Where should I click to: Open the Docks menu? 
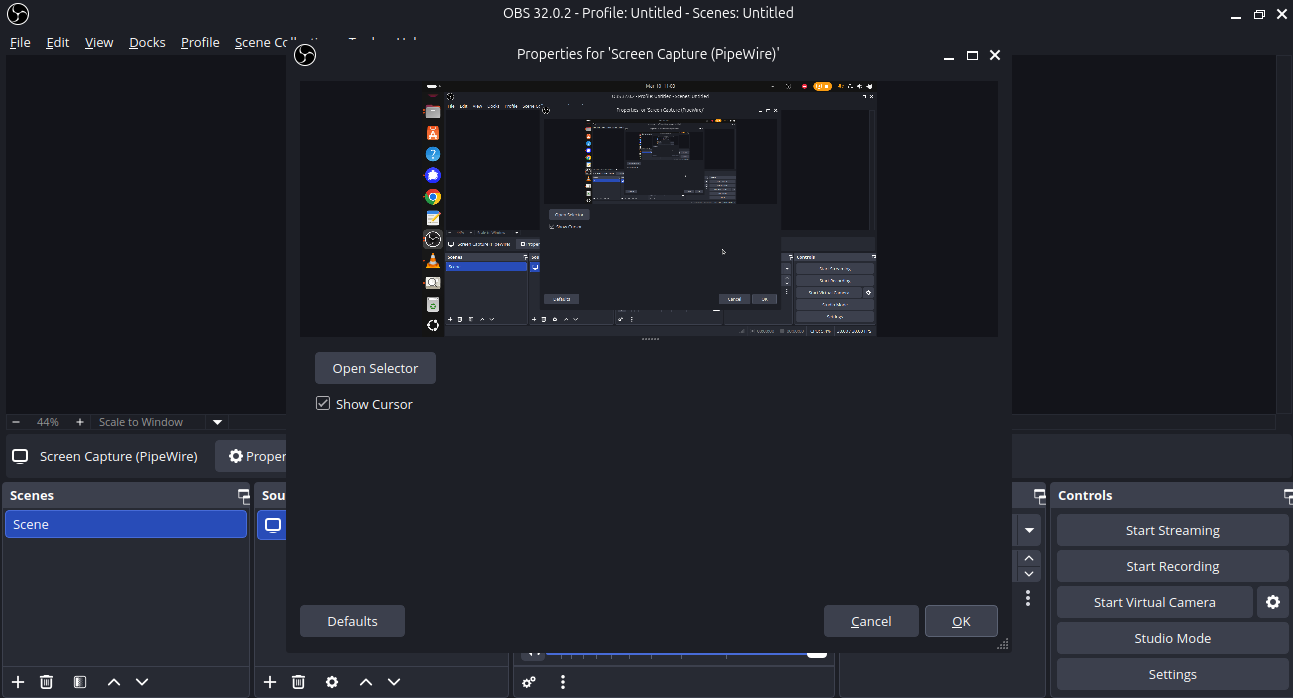coord(147,42)
